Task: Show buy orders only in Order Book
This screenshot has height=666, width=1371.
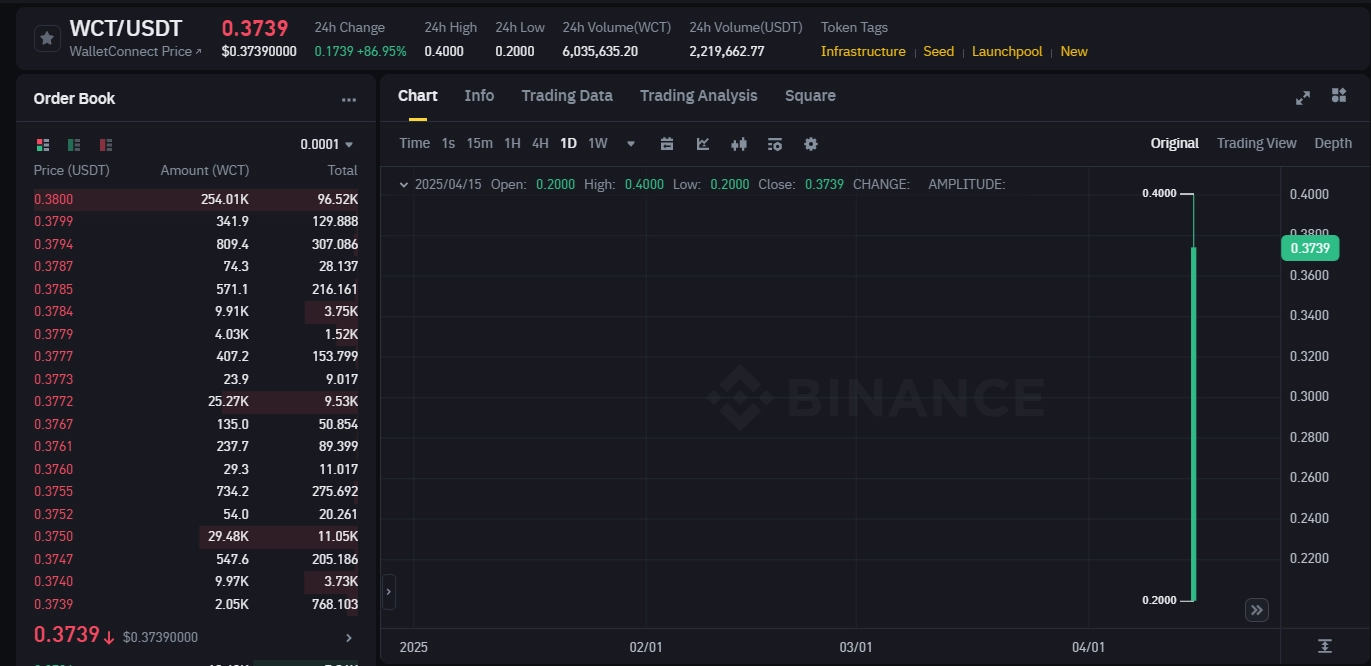Action: point(73,145)
